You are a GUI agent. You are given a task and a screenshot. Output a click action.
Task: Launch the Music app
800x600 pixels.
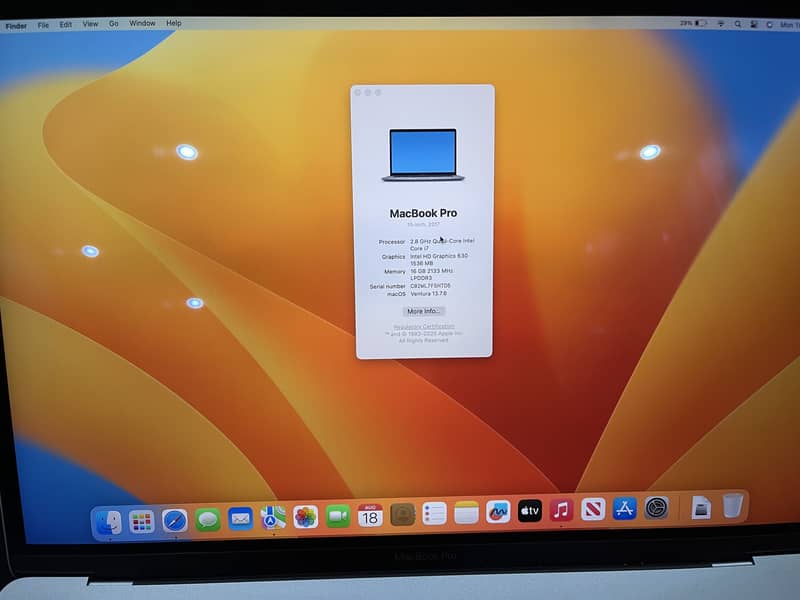561,510
